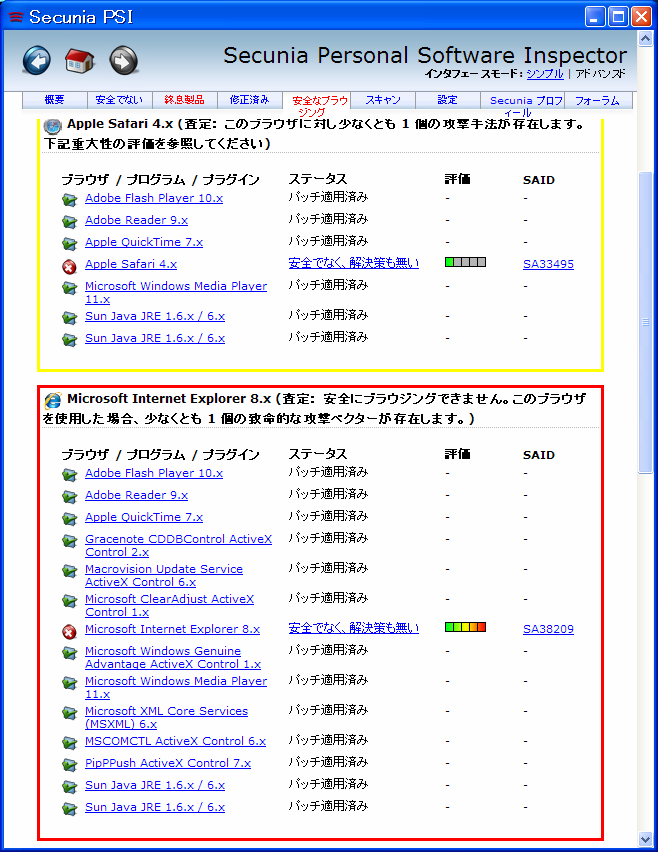Click the green icon beside Microsoft ClearAdjust ActiveX
The height and width of the screenshot is (852, 658).
(x=69, y=602)
